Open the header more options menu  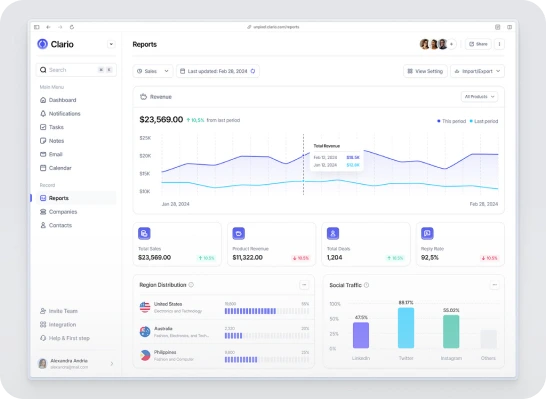pyautogui.click(x=499, y=44)
